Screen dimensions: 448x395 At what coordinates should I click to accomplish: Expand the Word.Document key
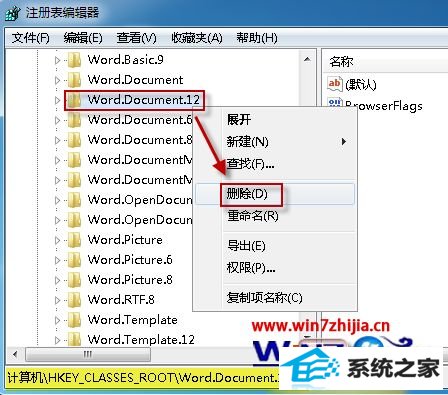click(57, 80)
